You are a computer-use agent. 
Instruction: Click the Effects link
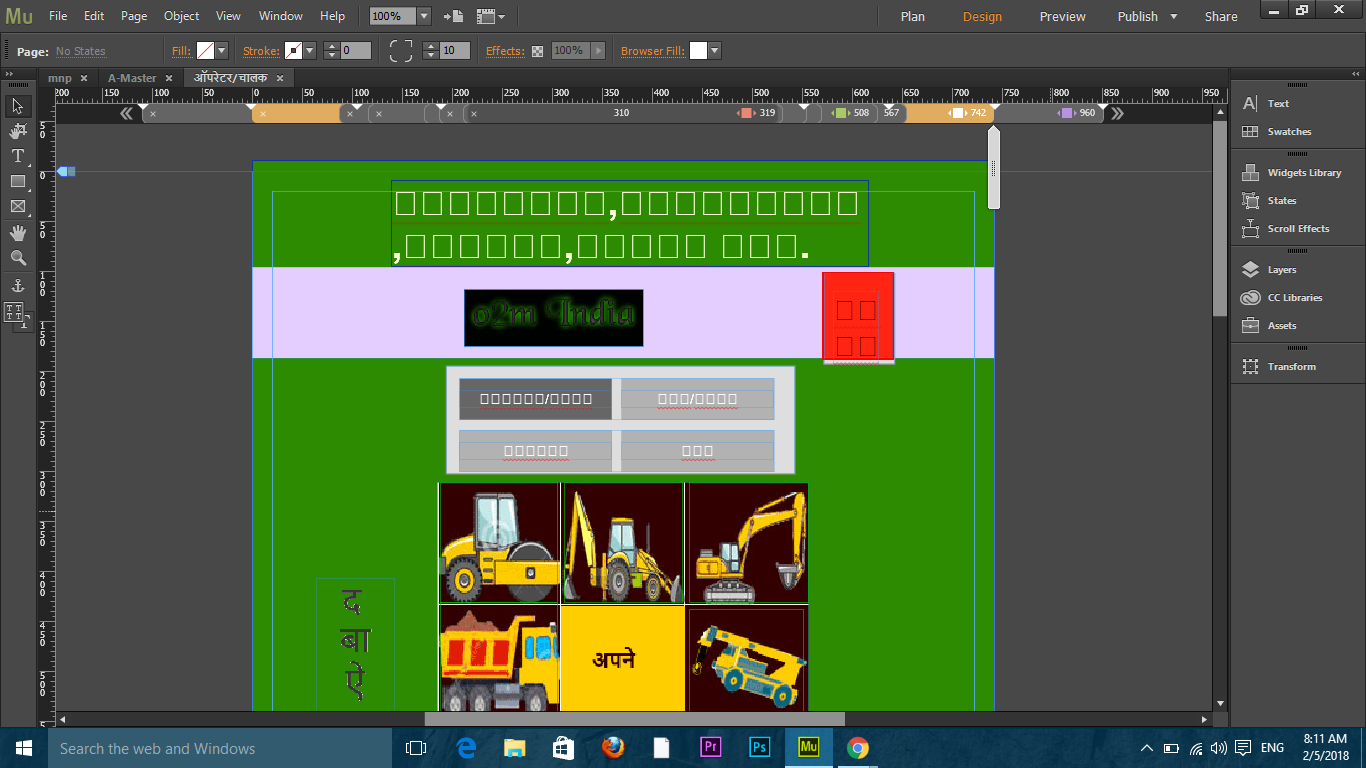point(505,51)
